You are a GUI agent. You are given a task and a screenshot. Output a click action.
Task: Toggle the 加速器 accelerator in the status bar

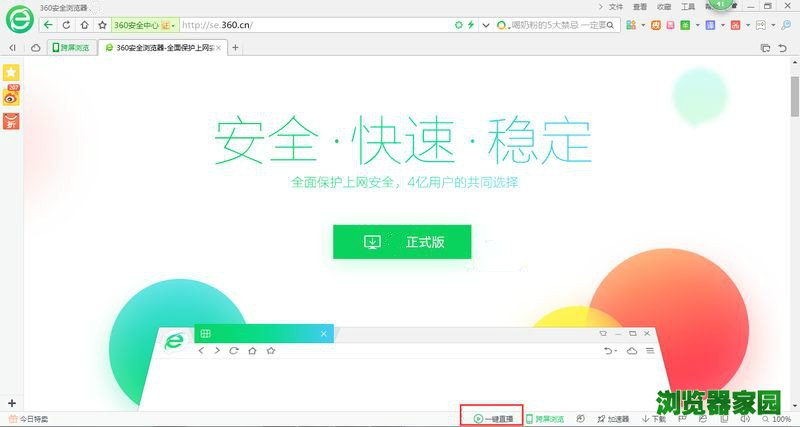coord(613,419)
